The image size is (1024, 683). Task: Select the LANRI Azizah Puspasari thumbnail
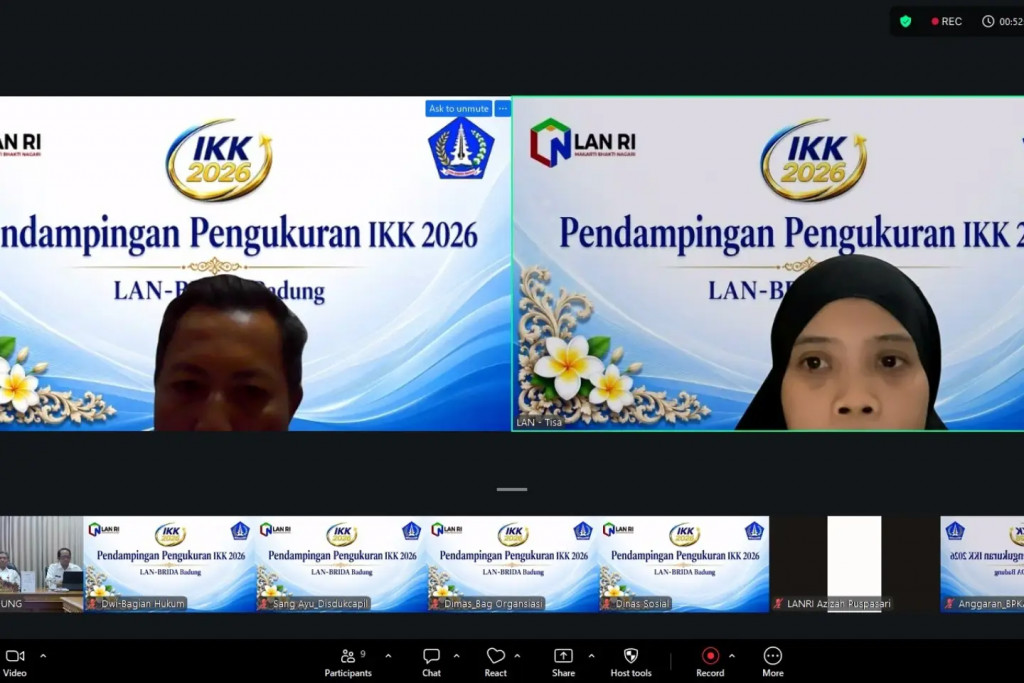point(855,564)
